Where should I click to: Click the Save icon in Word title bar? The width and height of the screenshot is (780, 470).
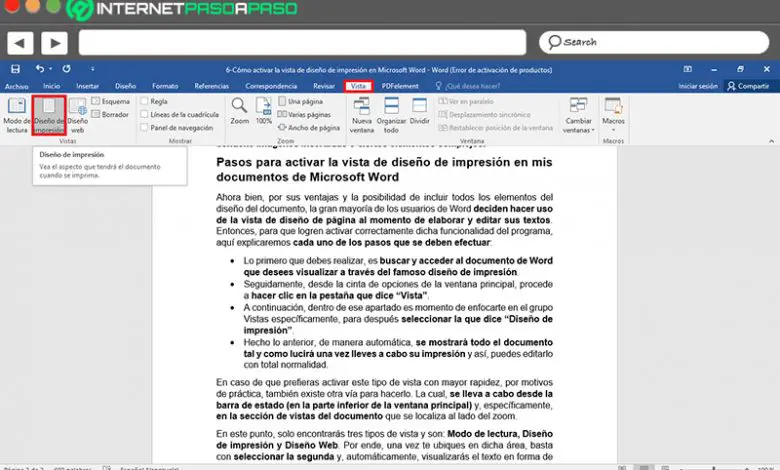[15, 69]
